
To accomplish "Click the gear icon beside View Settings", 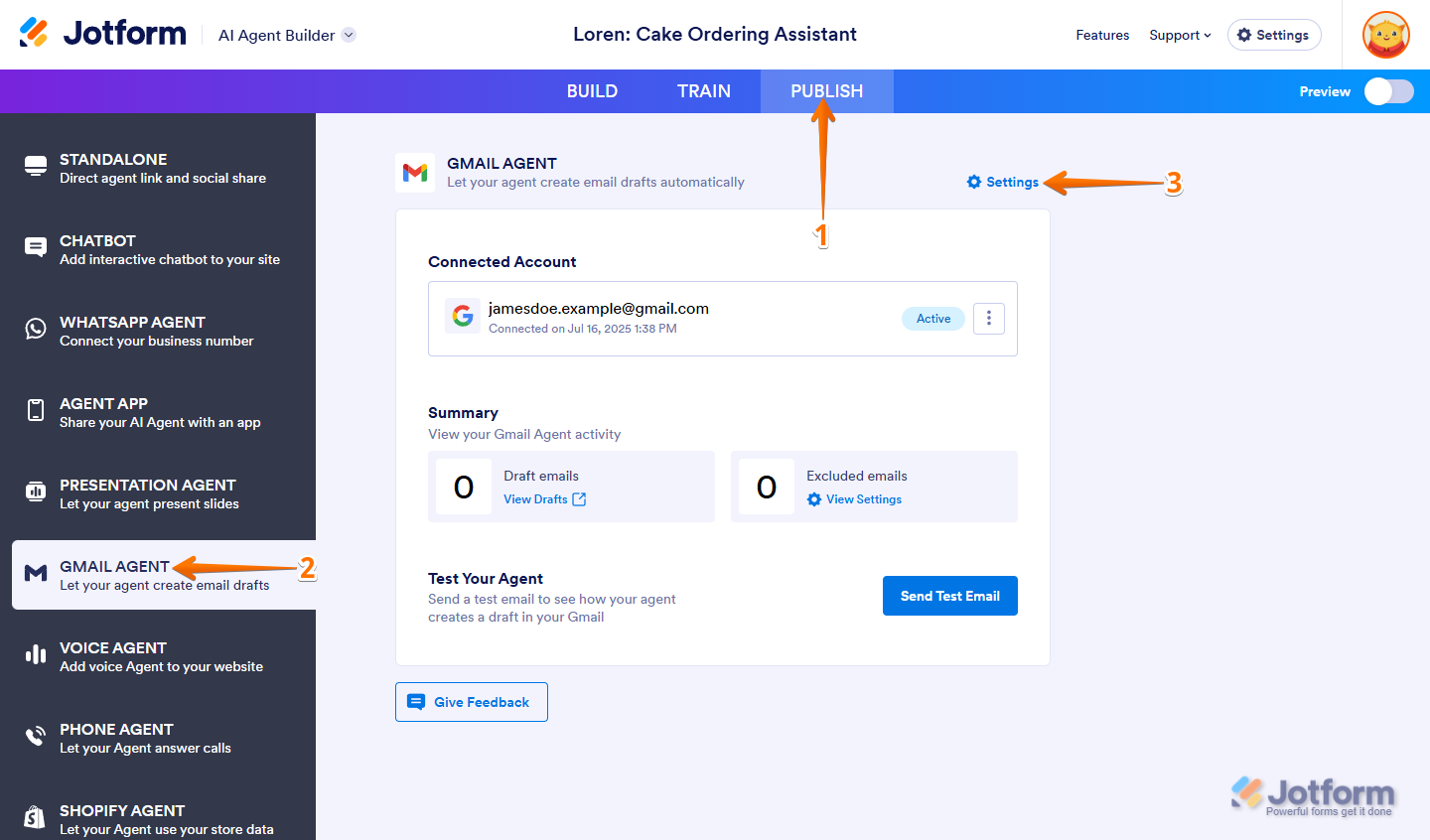I will click(x=814, y=499).
